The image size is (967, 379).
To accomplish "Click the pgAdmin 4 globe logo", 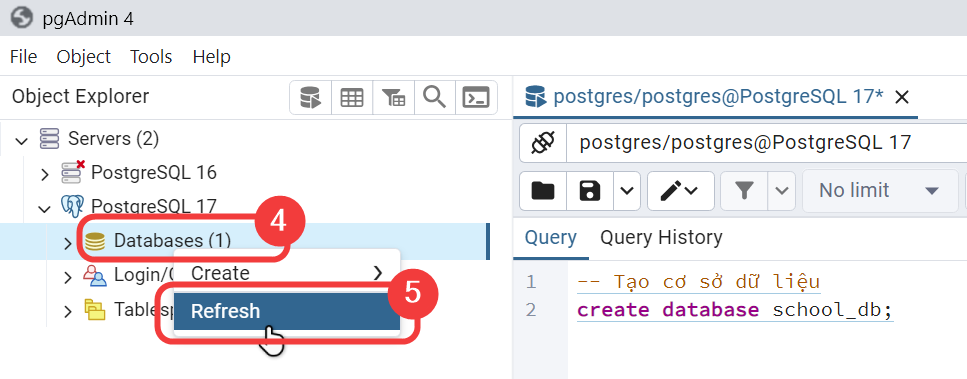I will point(22,18).
